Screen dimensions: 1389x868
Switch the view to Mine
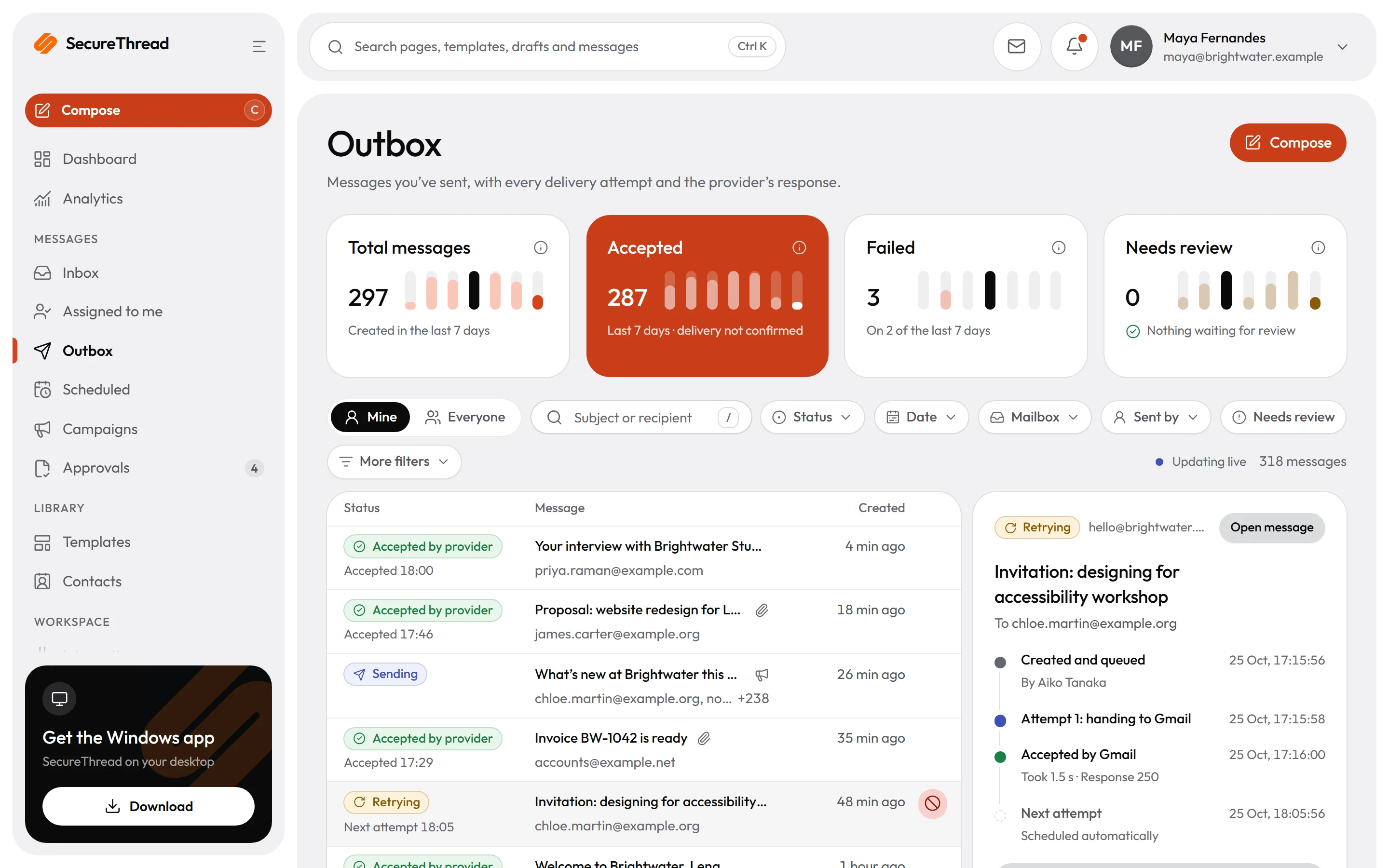click(x=370, y=417)
